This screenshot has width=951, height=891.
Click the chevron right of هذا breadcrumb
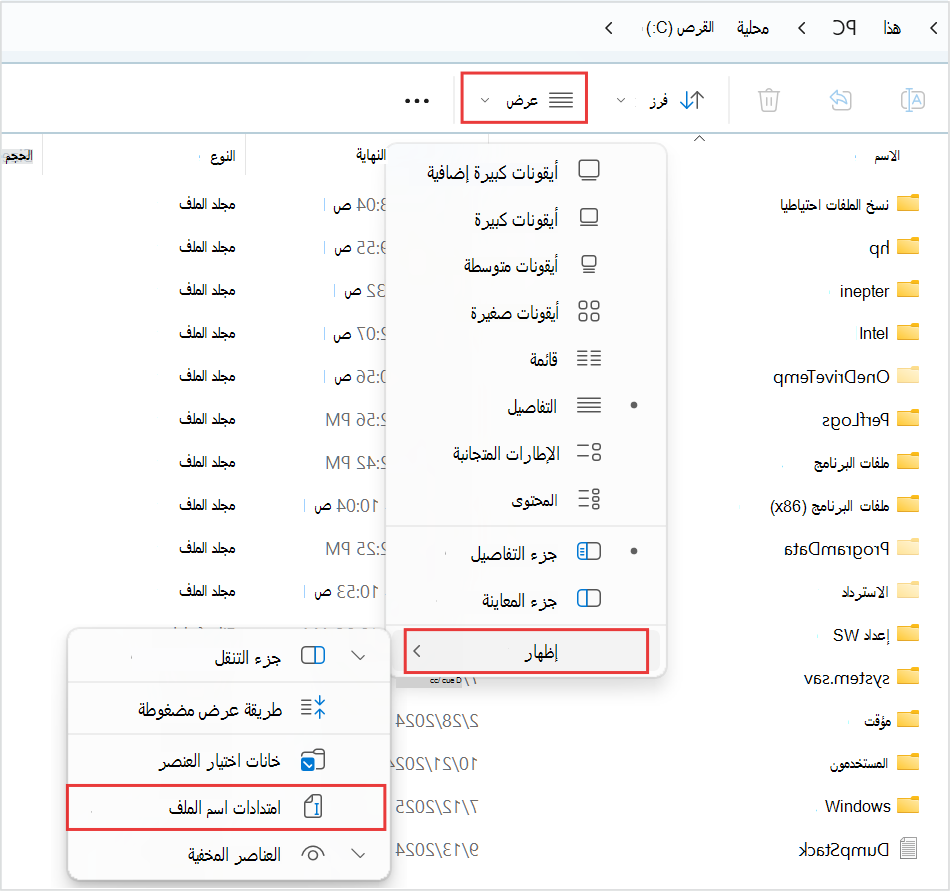(x=934, y=28)
